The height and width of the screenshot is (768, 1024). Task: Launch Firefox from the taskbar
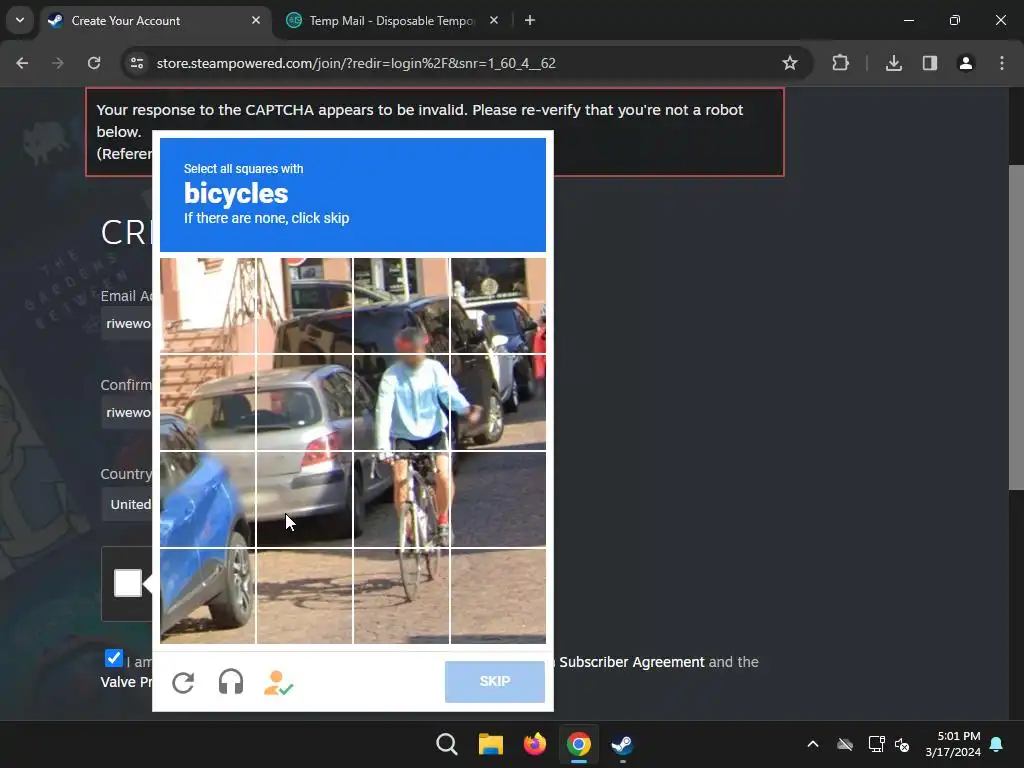pyautogui.click(x=534, y=744)
